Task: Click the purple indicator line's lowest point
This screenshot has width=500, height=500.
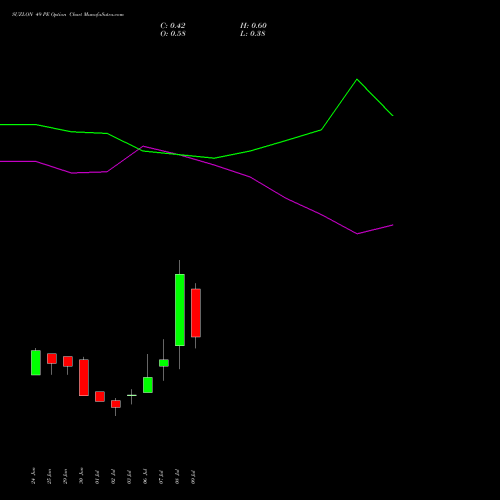Action: click(357, 234)
